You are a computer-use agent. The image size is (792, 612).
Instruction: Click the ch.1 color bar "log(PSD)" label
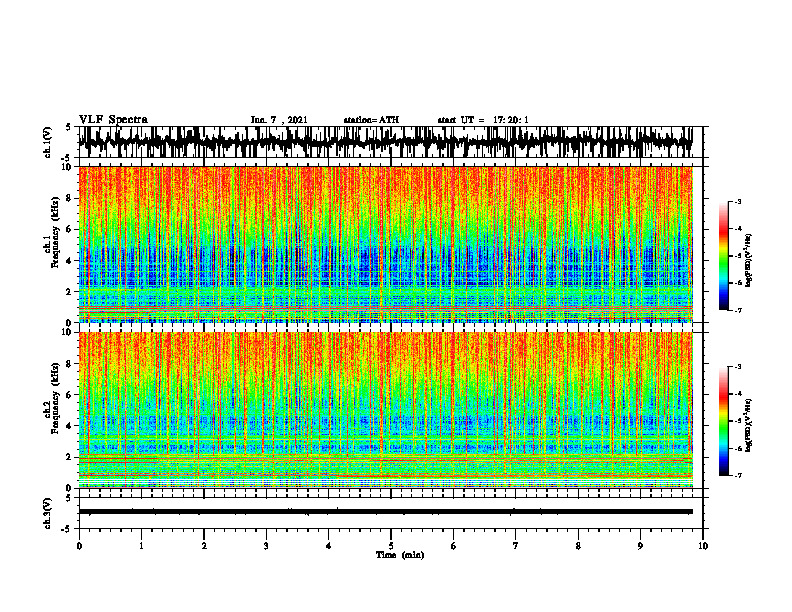tap(748, 261)
